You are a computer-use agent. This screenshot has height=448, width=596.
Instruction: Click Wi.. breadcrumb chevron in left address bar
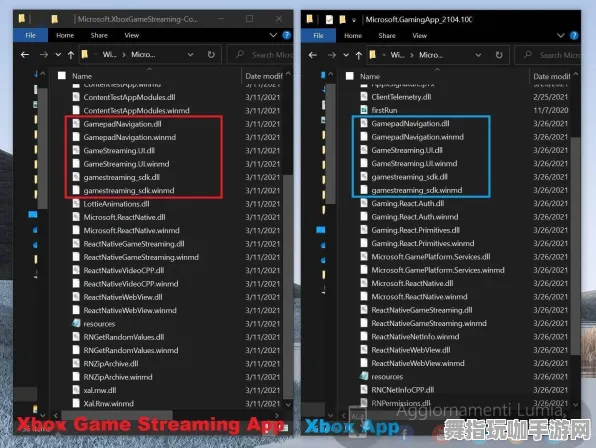124,55
